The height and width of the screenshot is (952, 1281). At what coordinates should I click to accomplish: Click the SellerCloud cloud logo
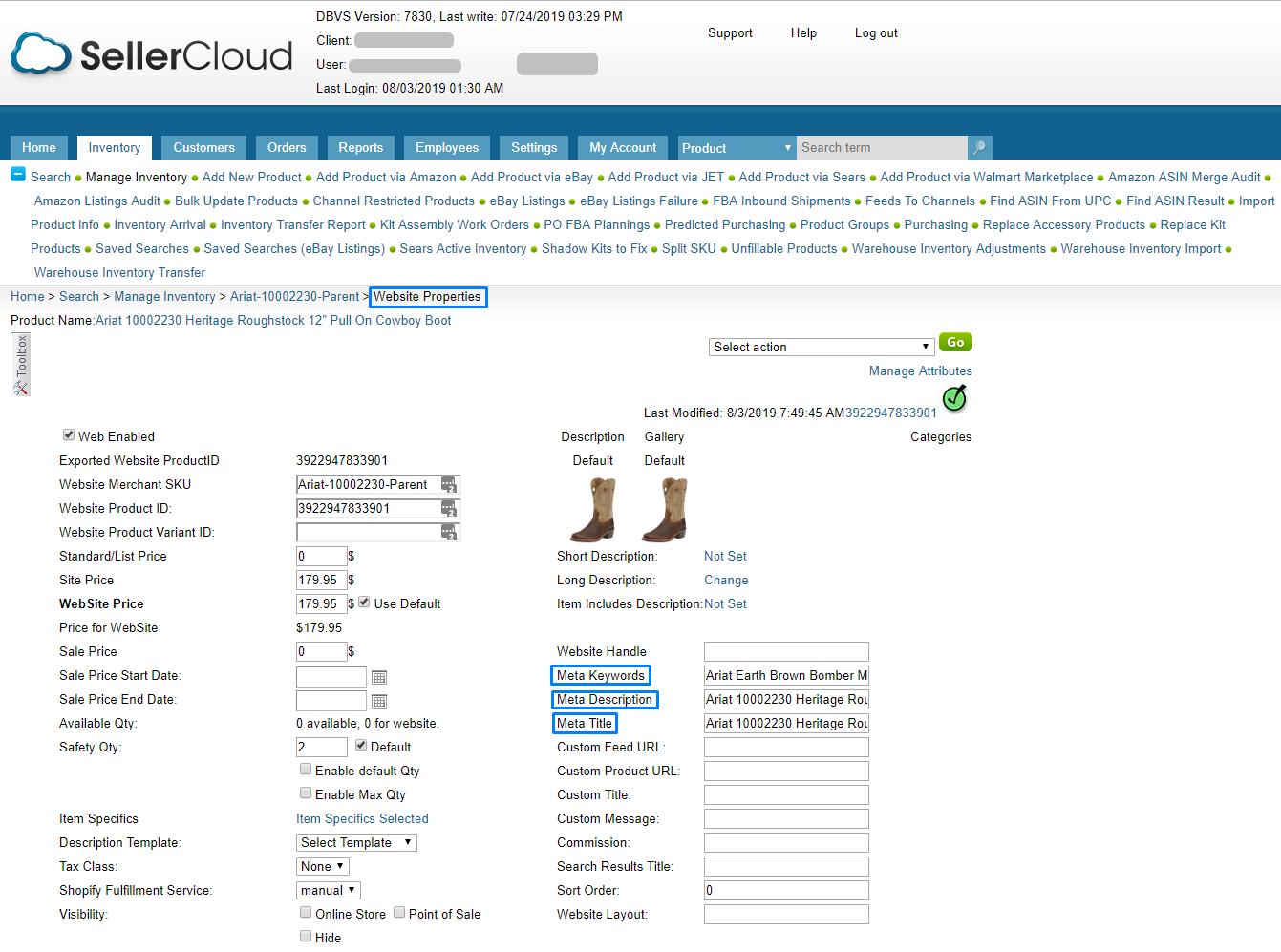click(x=41, y=54)
